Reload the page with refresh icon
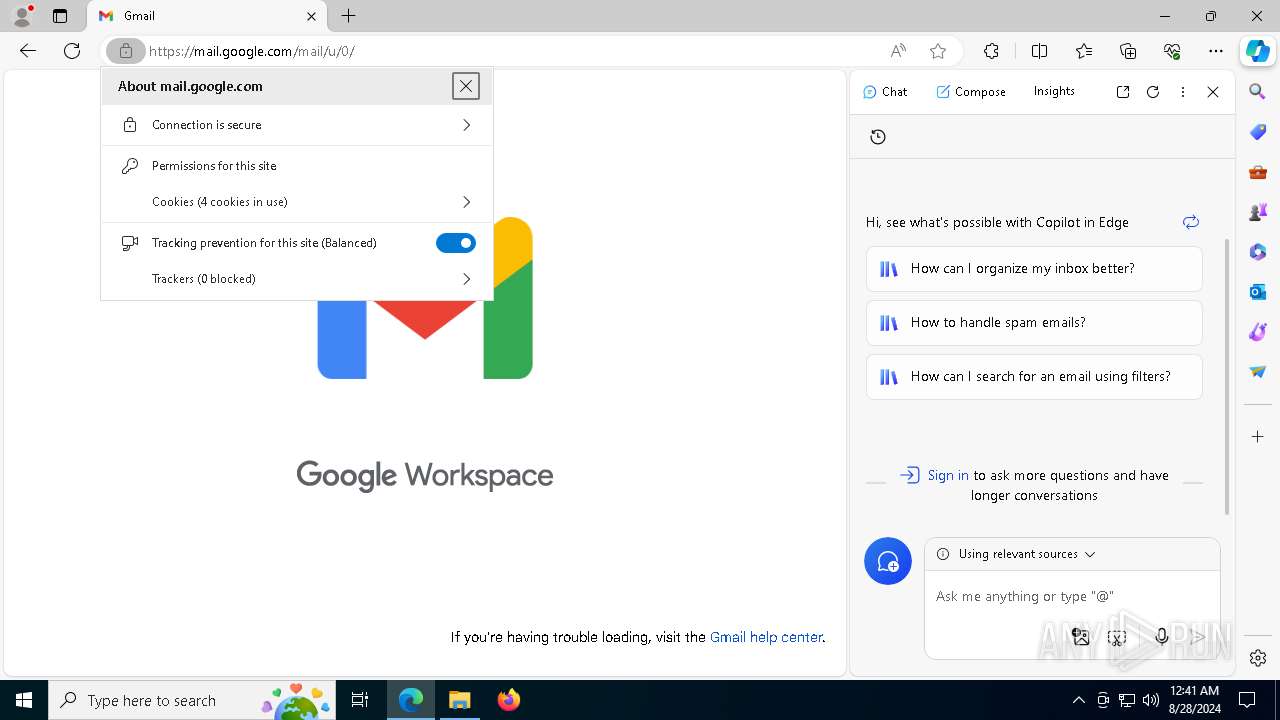 coord(72,51)
